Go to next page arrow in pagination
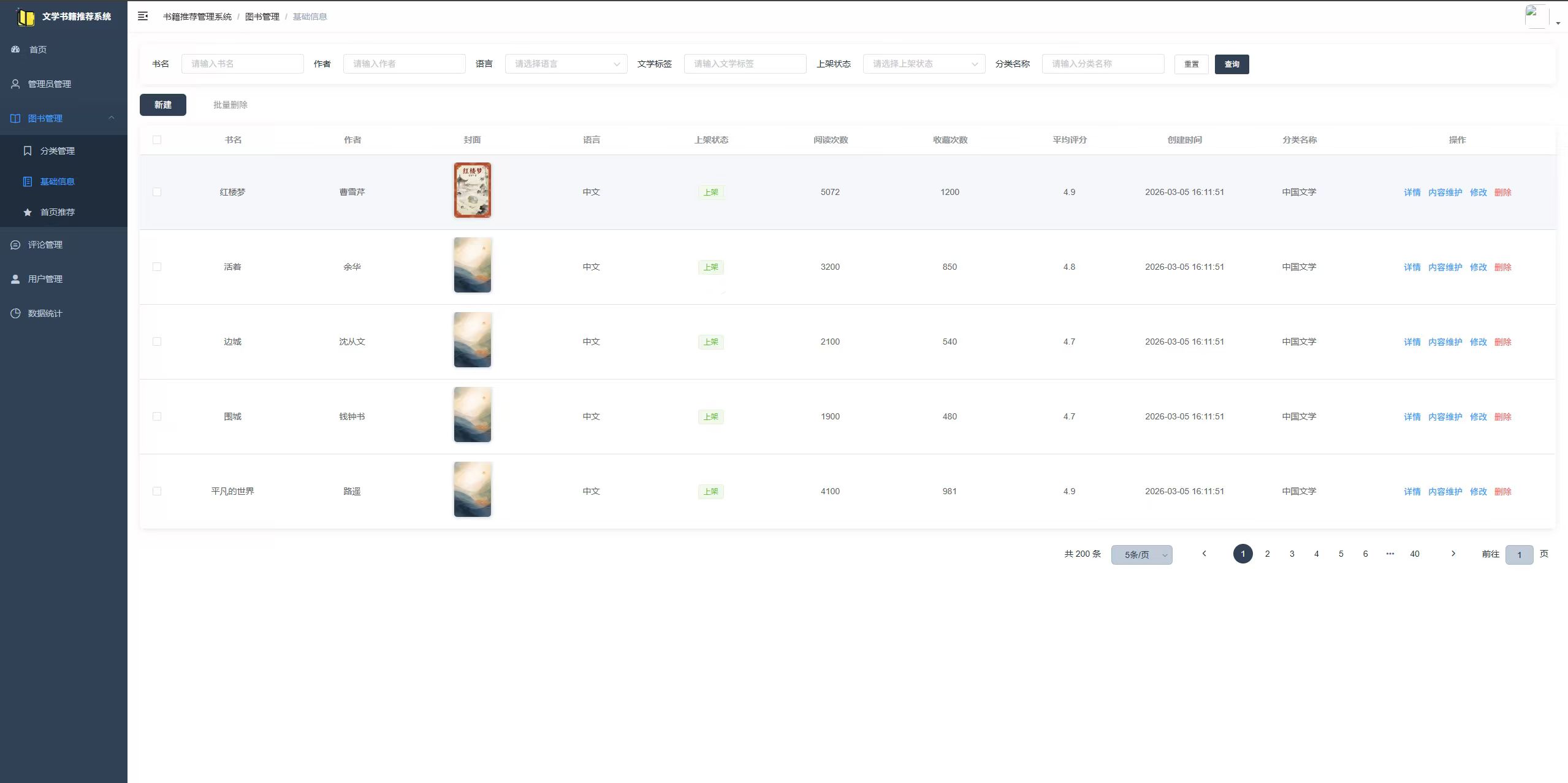Image resolution: width=1568 pixels, height=783 pixels. point(1453,554)
